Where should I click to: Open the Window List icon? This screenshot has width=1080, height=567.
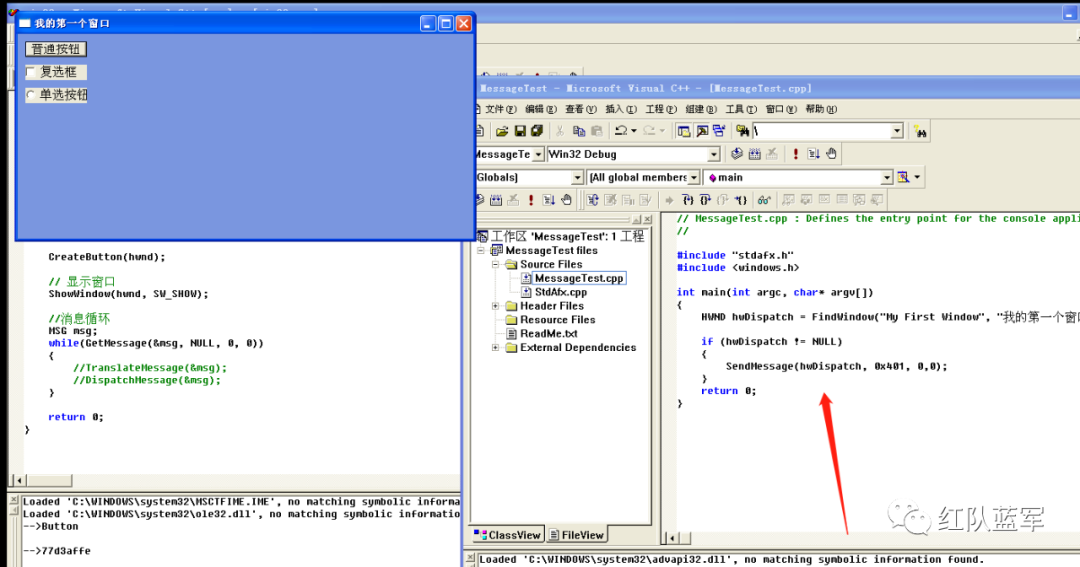[x=719, y=131]
